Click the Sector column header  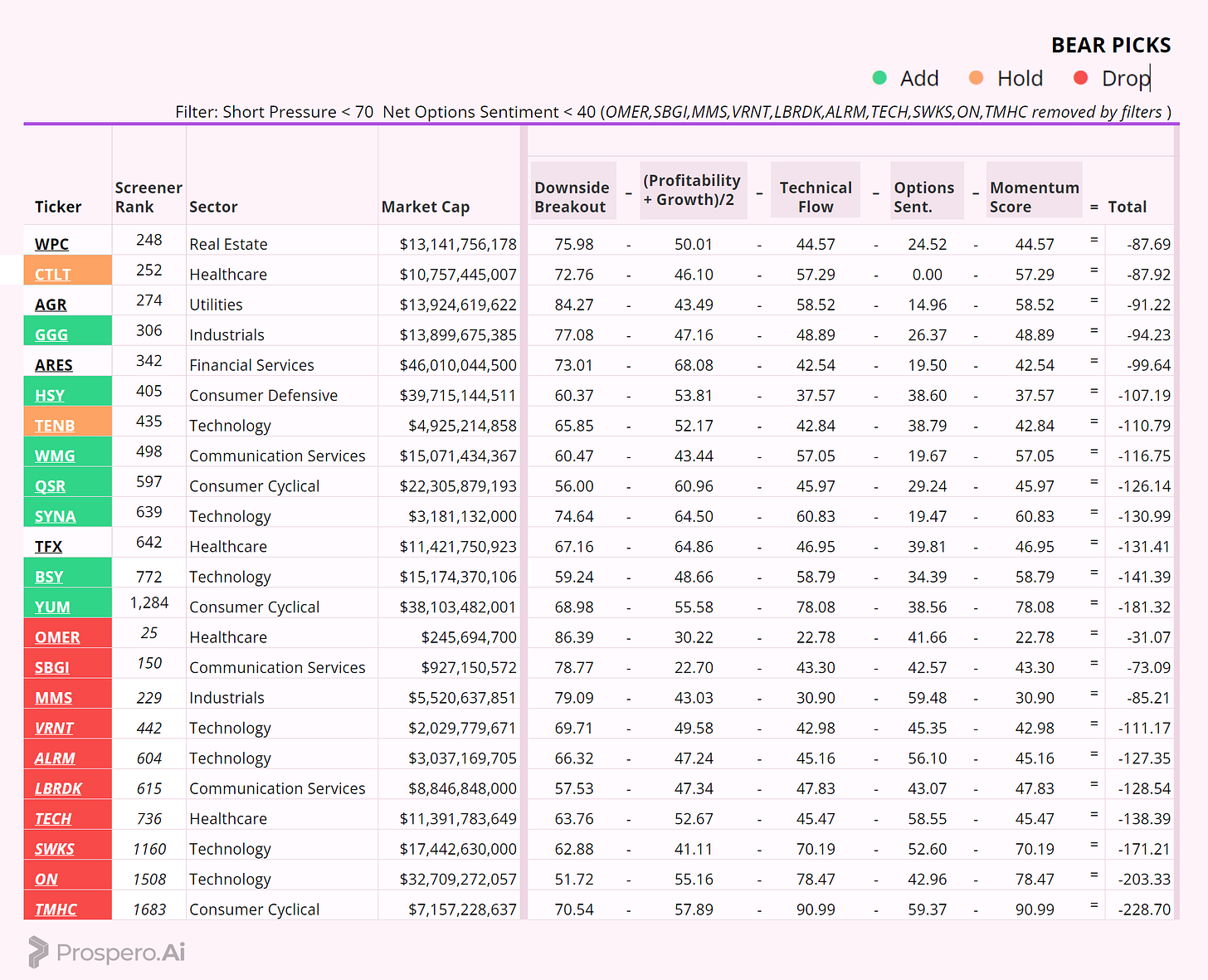(x=213, y=207)
